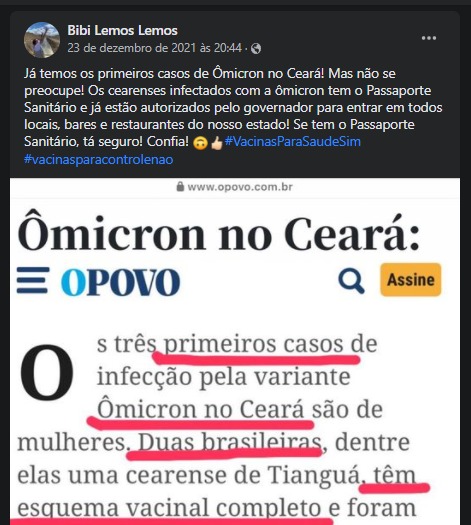The height and width of the screenshot is (525, 471).
Task: Open the #VacinasParaSaudeSim hashtag
Action: pyautogui.click(x=293, y=142)
